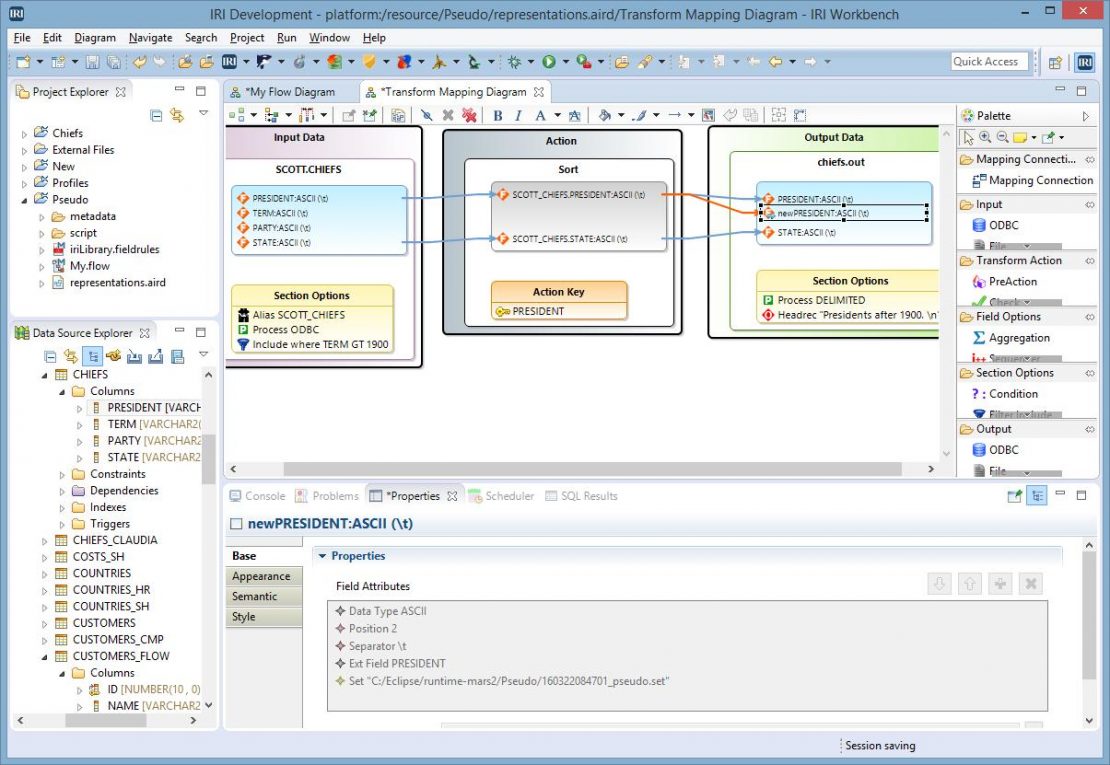Collapse the CHIEFS table node
Image resolution: width=1110 pixels, height=765 pixels.
pyautogui.click(x=45, y=375)
